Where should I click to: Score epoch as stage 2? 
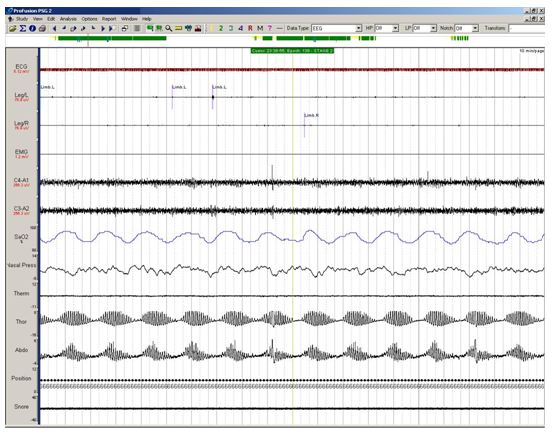tap(221, 28)
